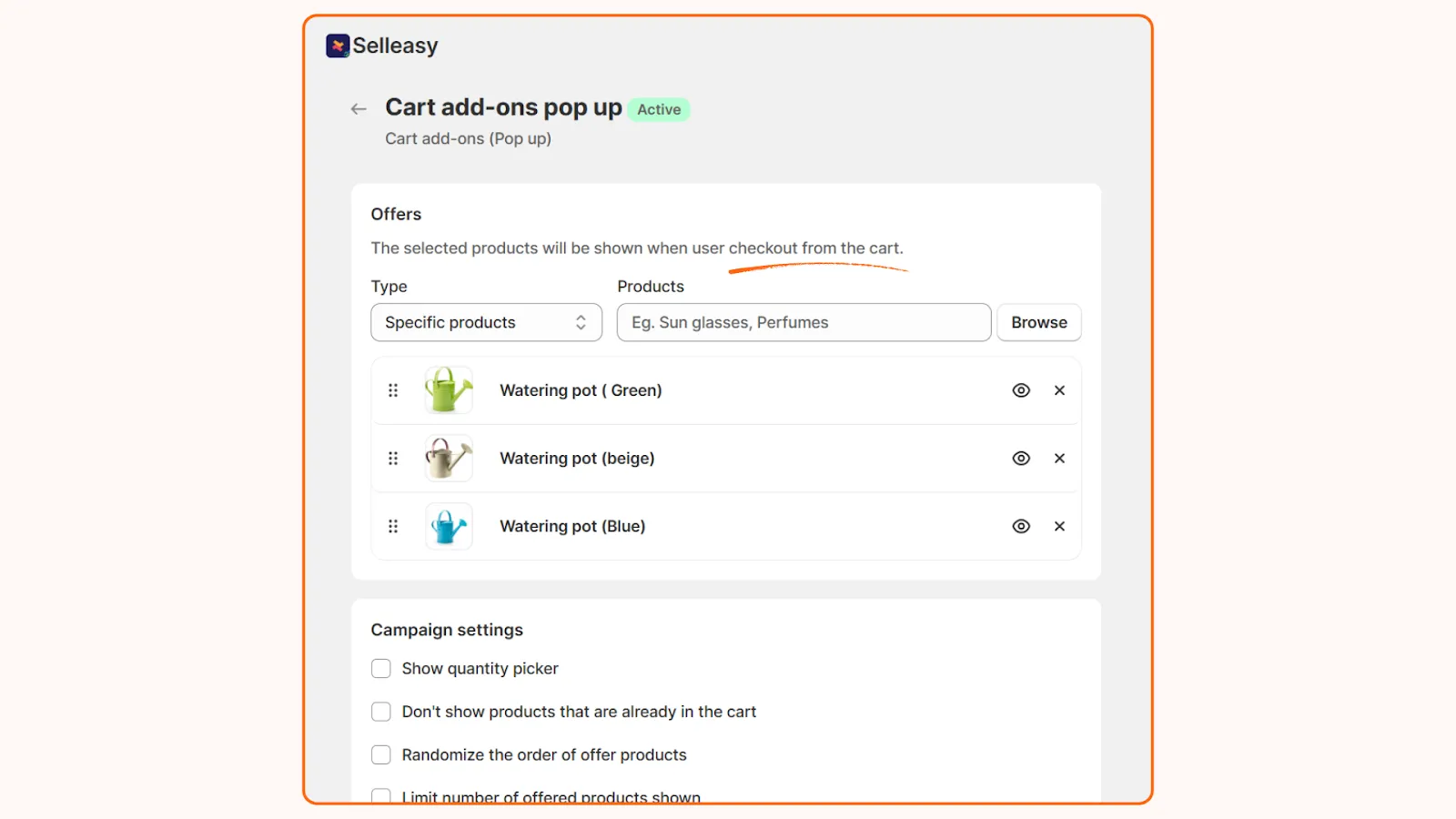
Task: Click the Watering pot (Green) thumbnail
Action: pos(449,389)
